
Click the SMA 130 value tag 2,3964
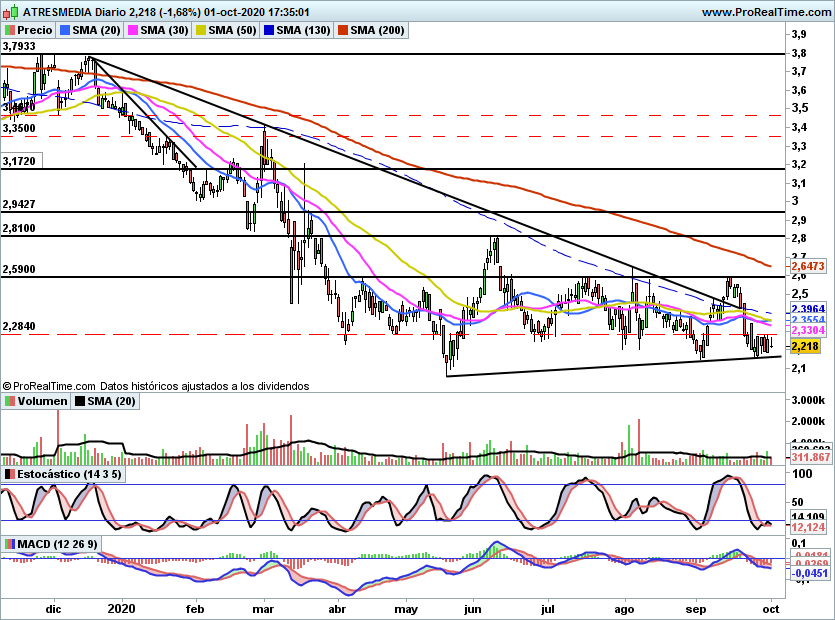[x=808, y=308]
